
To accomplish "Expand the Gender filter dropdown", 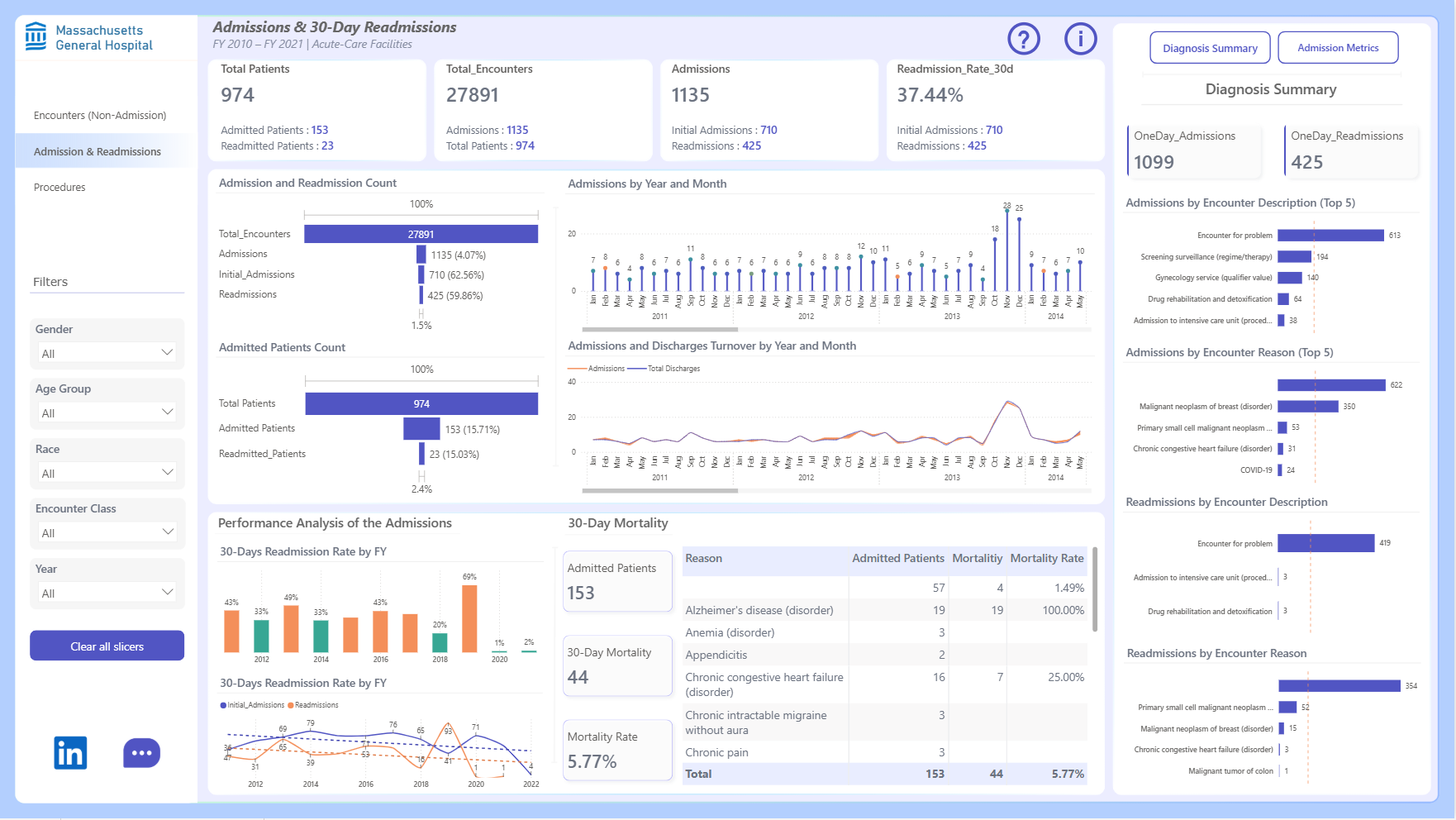I will [107, 353].
